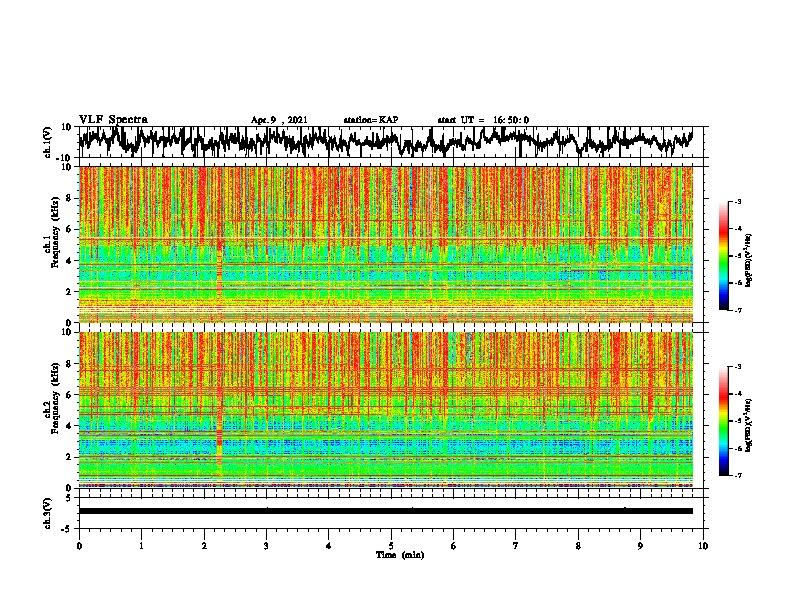Select the 'start UT = 16:50:0' text

coord(483,120)
